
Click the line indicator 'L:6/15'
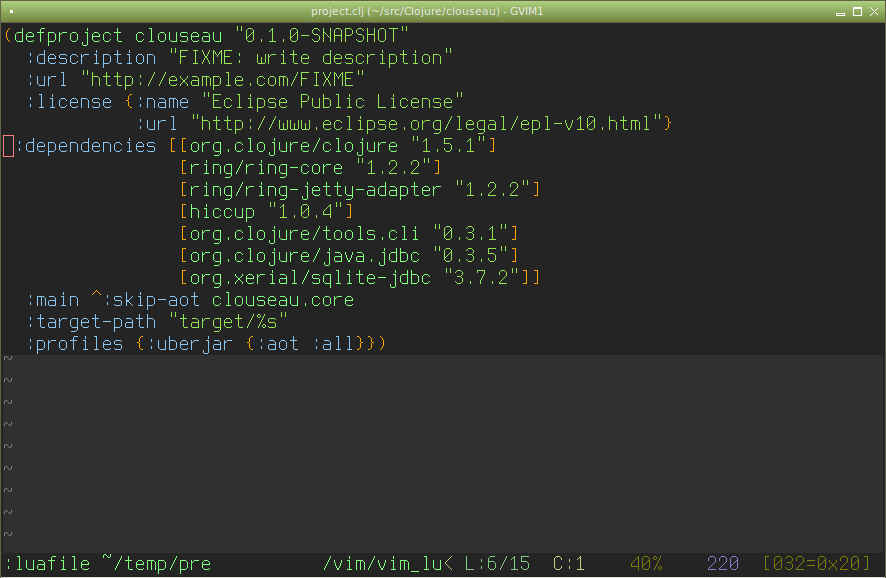[497, 564]
